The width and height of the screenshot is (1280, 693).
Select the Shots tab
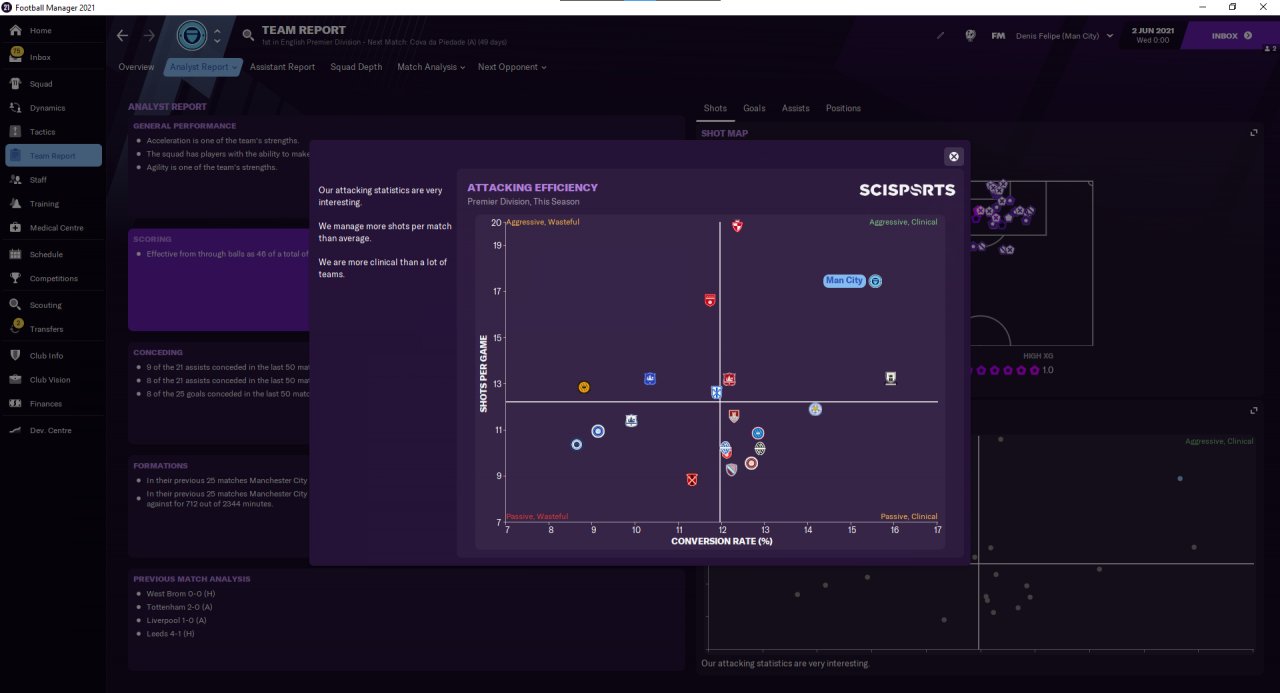pyautogui.click(x=715, y=108)
